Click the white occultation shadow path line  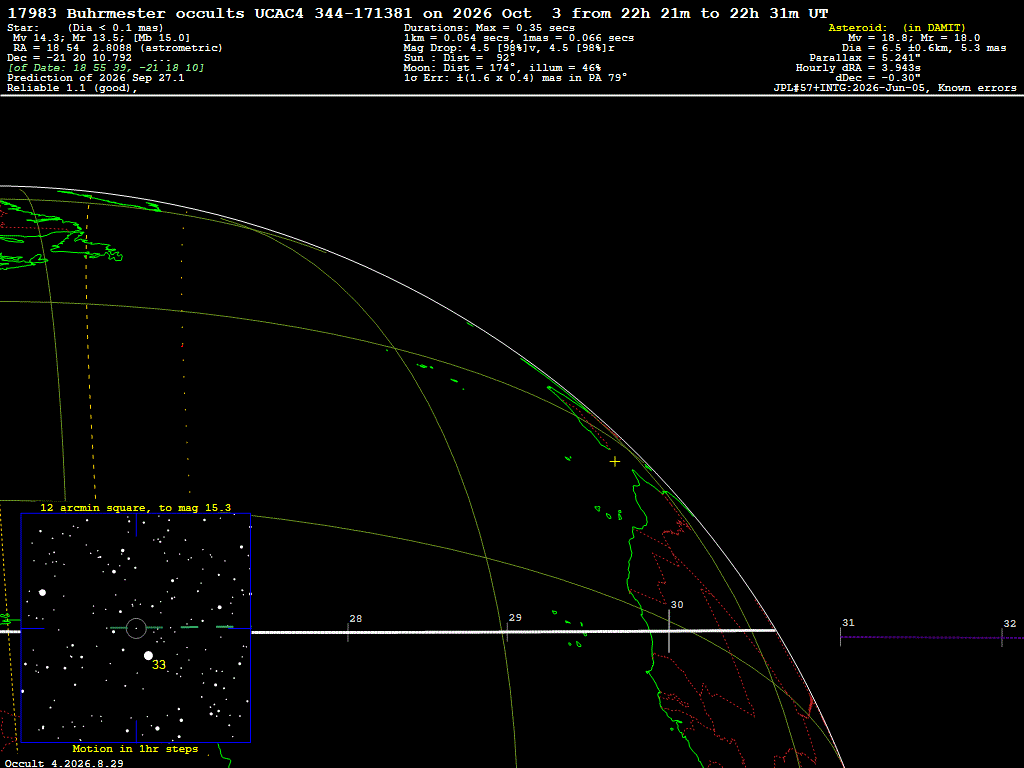(513, 632)
